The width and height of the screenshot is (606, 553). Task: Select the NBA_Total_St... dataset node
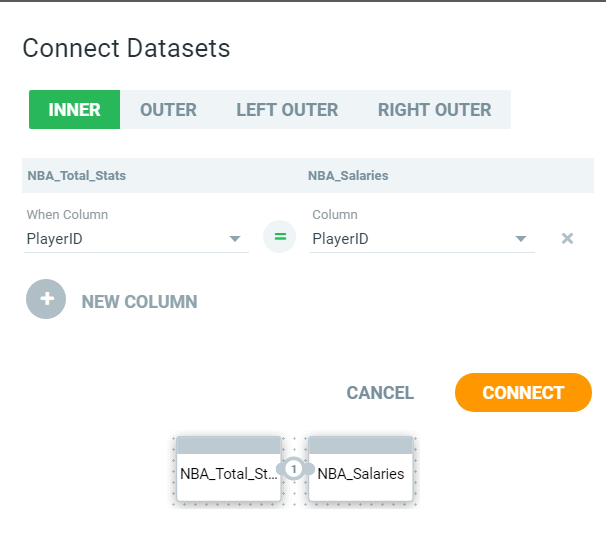coord(228,469)
